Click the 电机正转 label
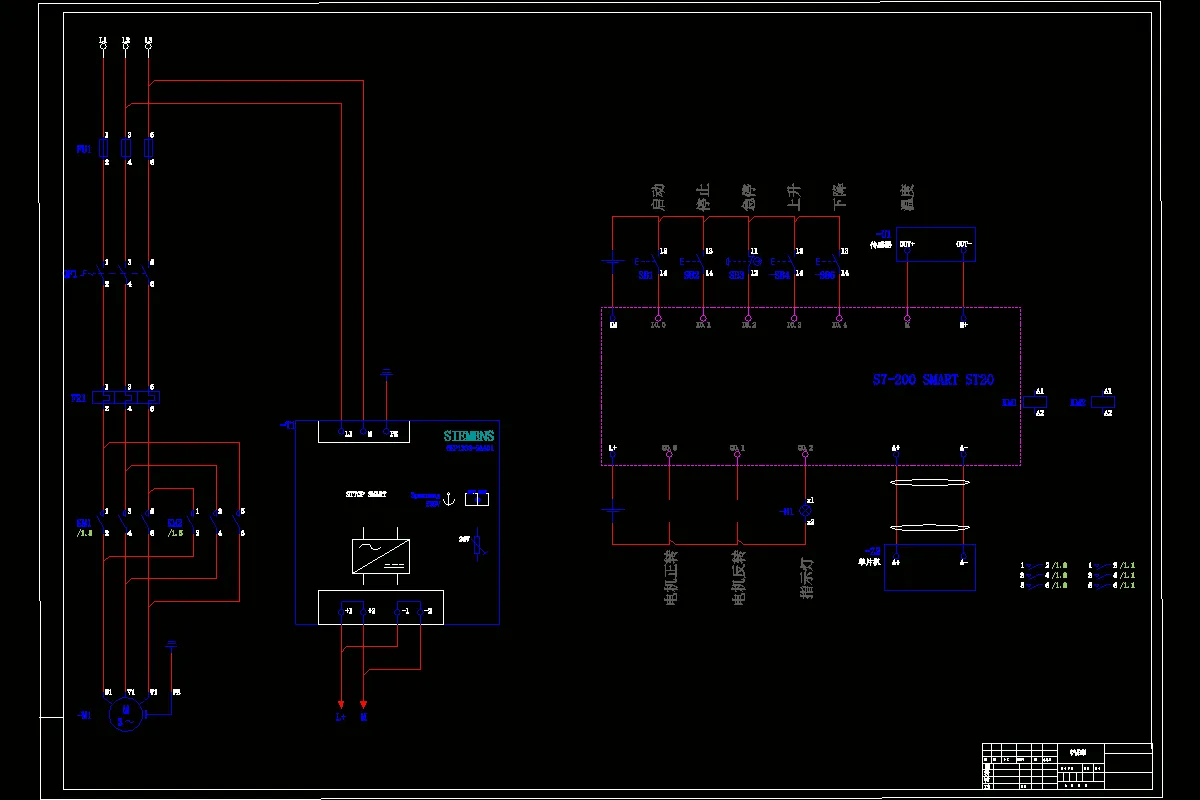Image resolution: width=1200 pixels, height=800 pixels. [x=670, y=577]
